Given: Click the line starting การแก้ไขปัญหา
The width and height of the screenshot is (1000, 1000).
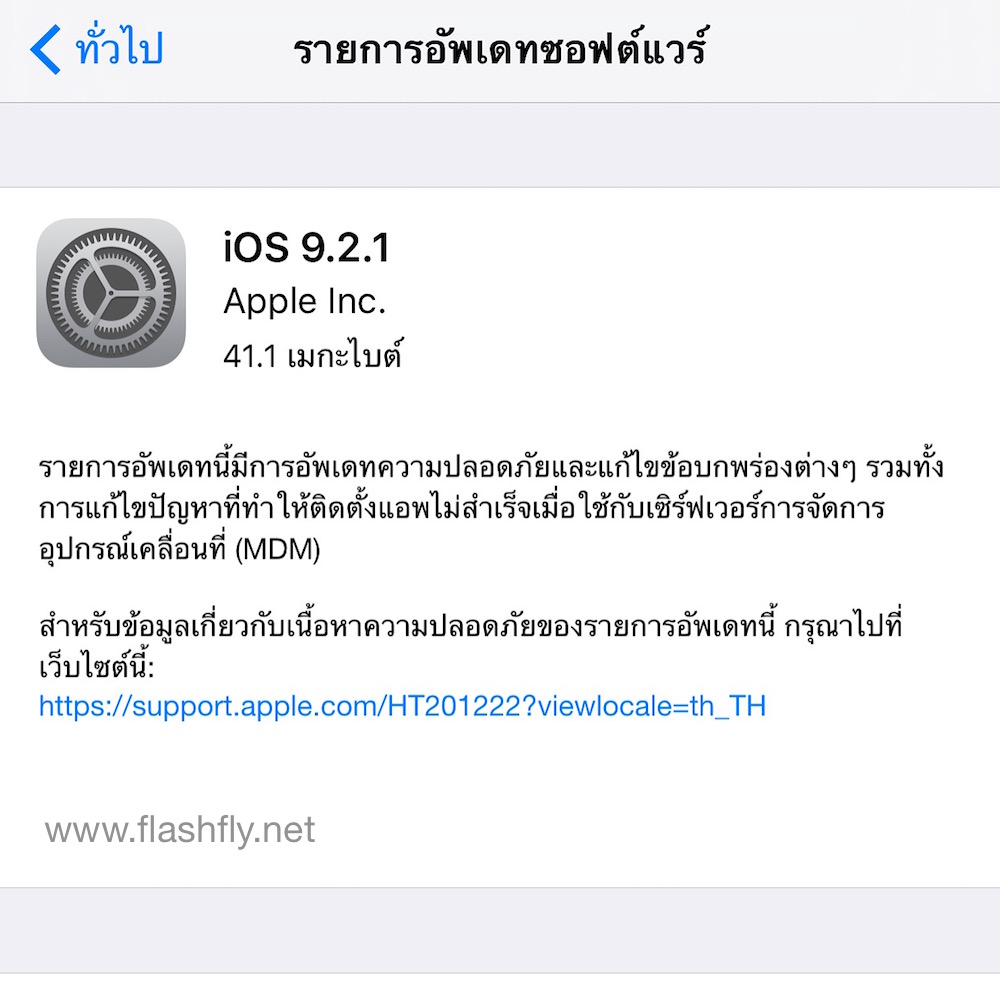Looking at the screenshot, I should pos(462,508).
